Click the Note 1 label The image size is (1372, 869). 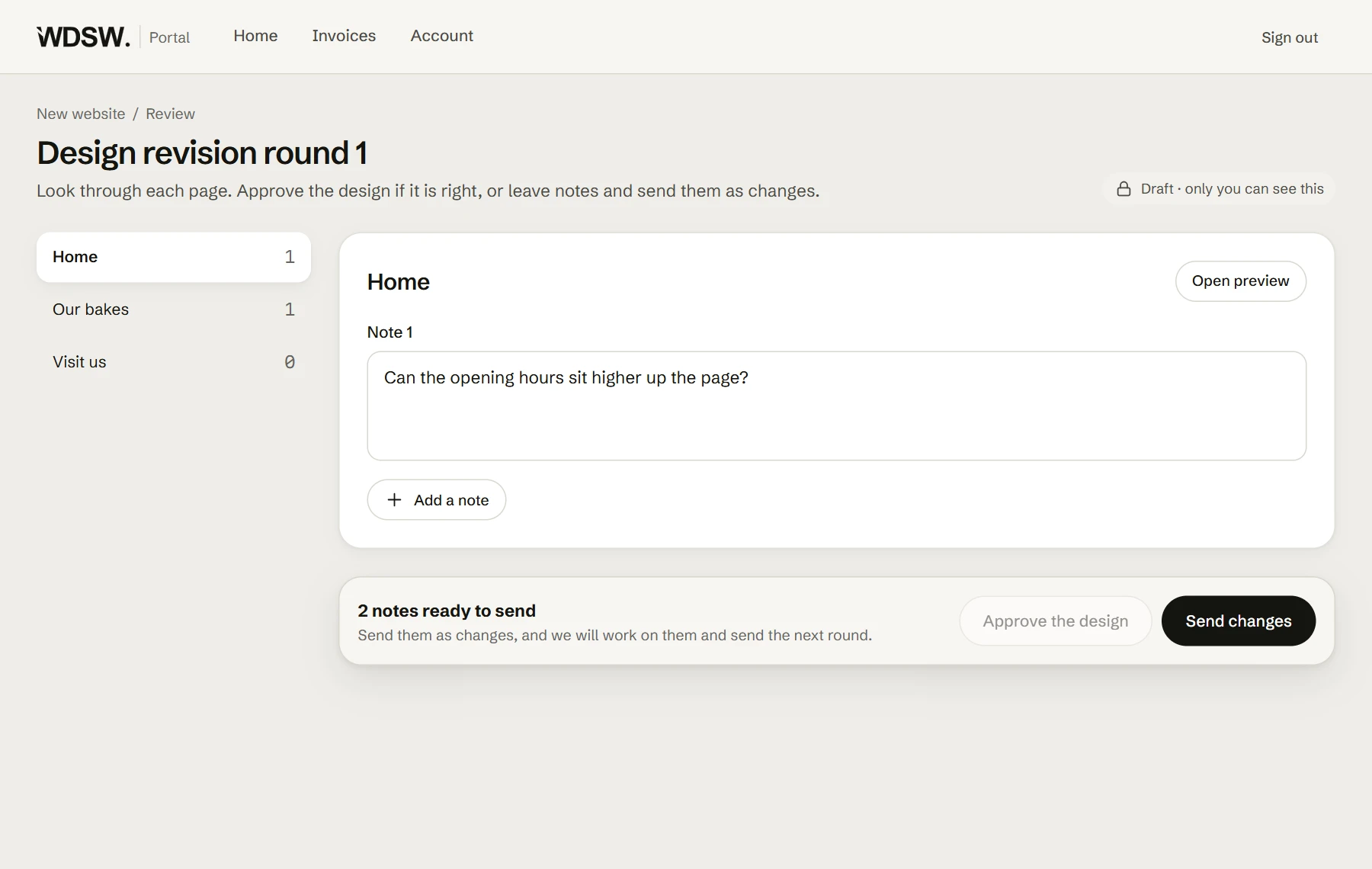(390, 332)
